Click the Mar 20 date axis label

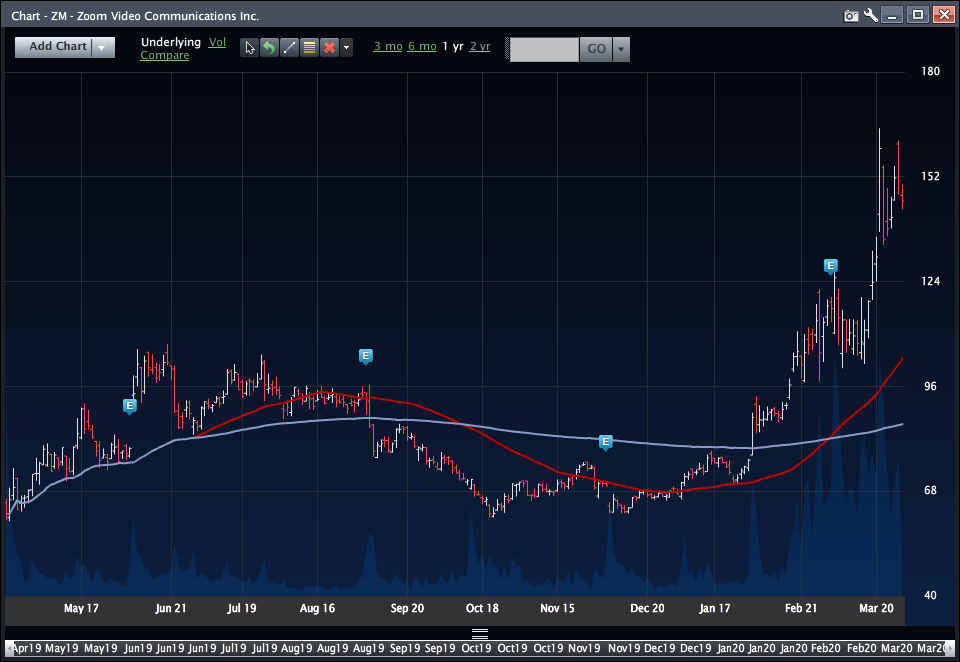click(x=876, y=608)
